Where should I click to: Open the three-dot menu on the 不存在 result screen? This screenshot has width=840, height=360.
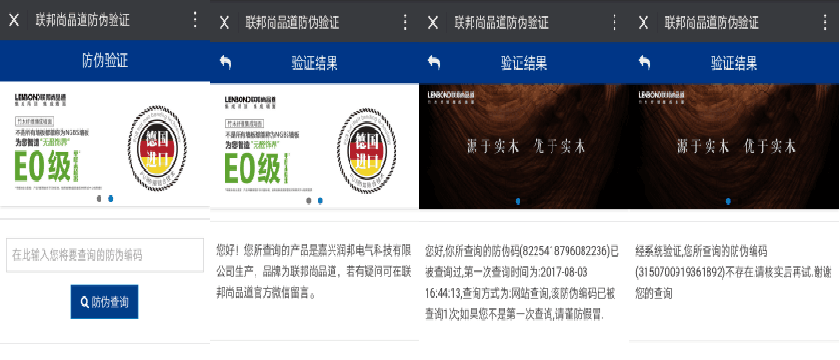click(824, 22)
